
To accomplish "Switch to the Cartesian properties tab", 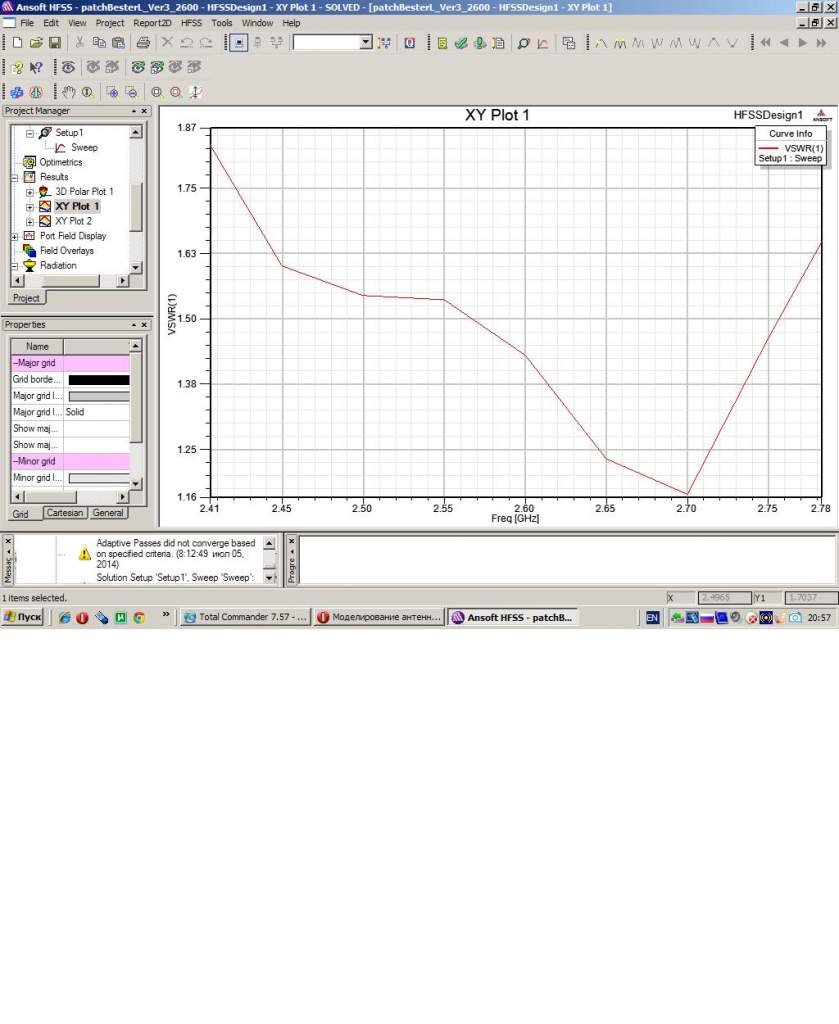I will pos(65,513).
